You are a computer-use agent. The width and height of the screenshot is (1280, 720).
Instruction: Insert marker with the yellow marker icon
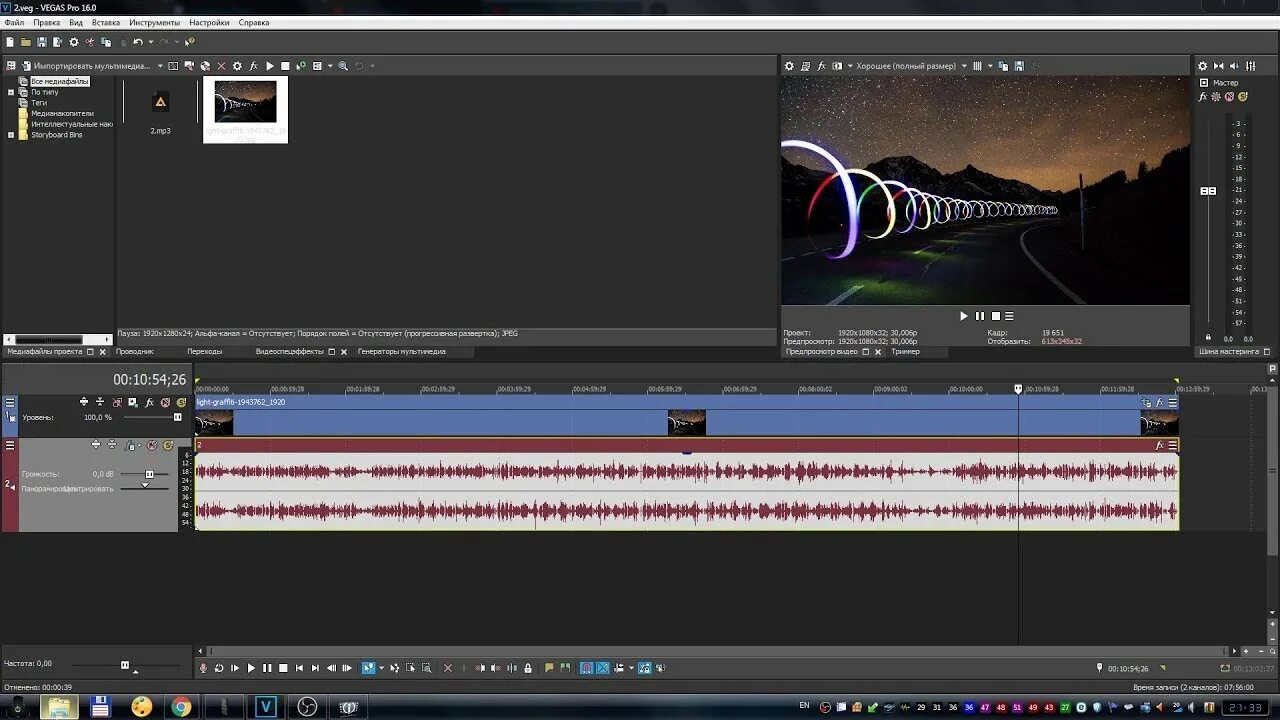tap(549, 668)
